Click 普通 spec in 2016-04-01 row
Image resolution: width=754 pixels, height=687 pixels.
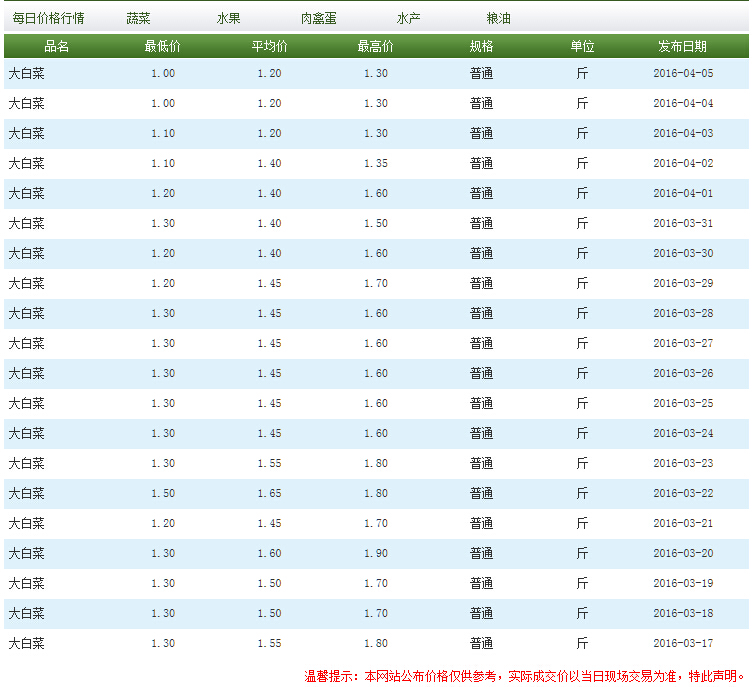(x=481, y=193)
